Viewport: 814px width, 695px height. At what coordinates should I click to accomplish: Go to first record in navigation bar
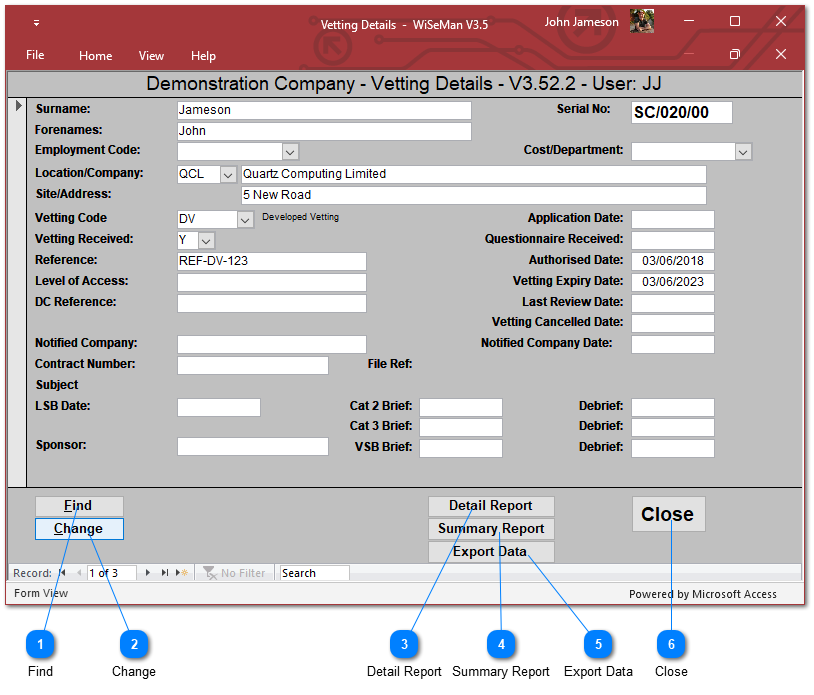coord(62,573)
